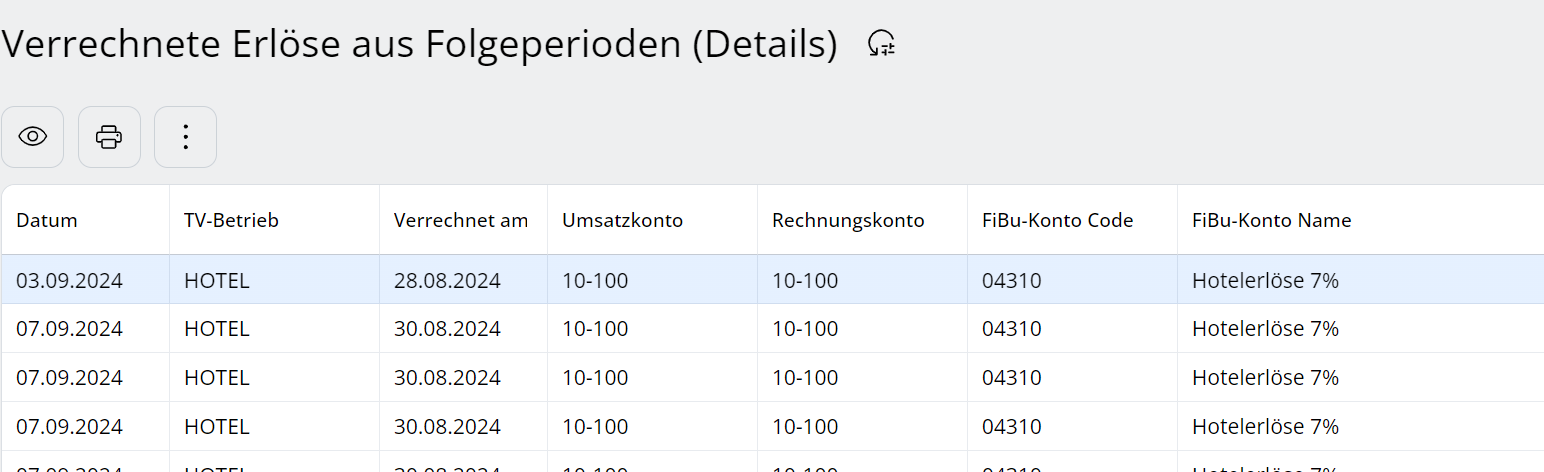This screenshot has height=472, width=1544.
Task: Open the three-dot more options menu
Action: coord(185,137)
